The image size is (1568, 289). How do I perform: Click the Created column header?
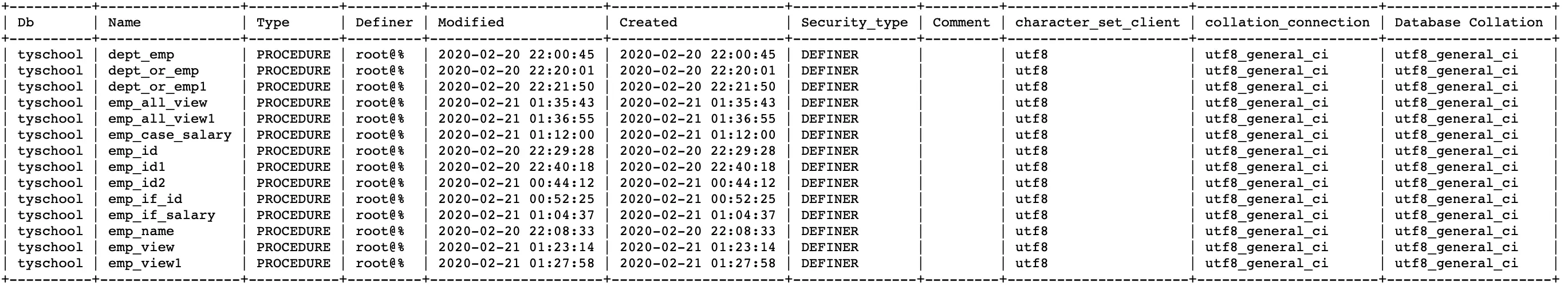tap(648, 22)
